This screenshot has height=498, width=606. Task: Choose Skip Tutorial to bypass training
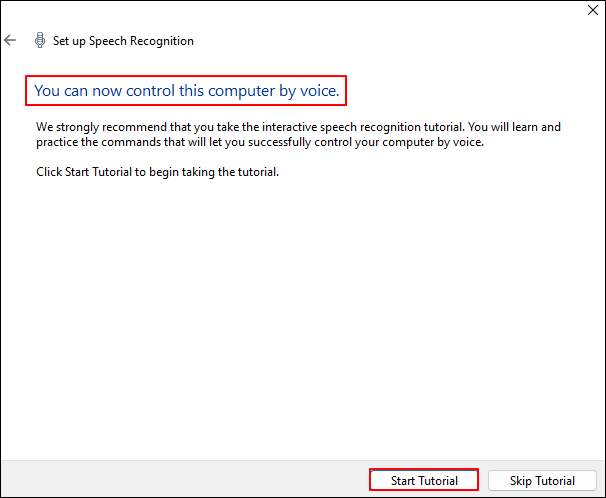(542, 481)
